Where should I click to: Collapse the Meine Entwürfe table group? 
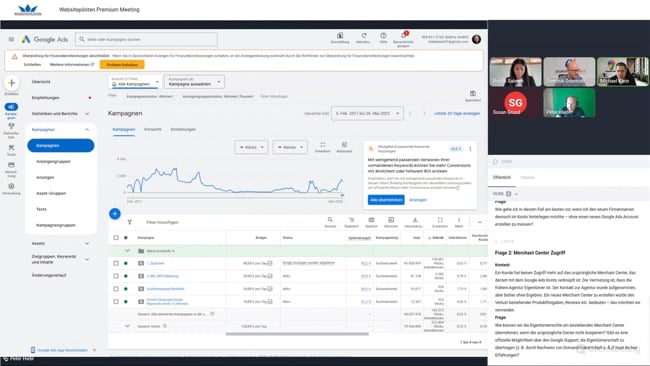127,251
